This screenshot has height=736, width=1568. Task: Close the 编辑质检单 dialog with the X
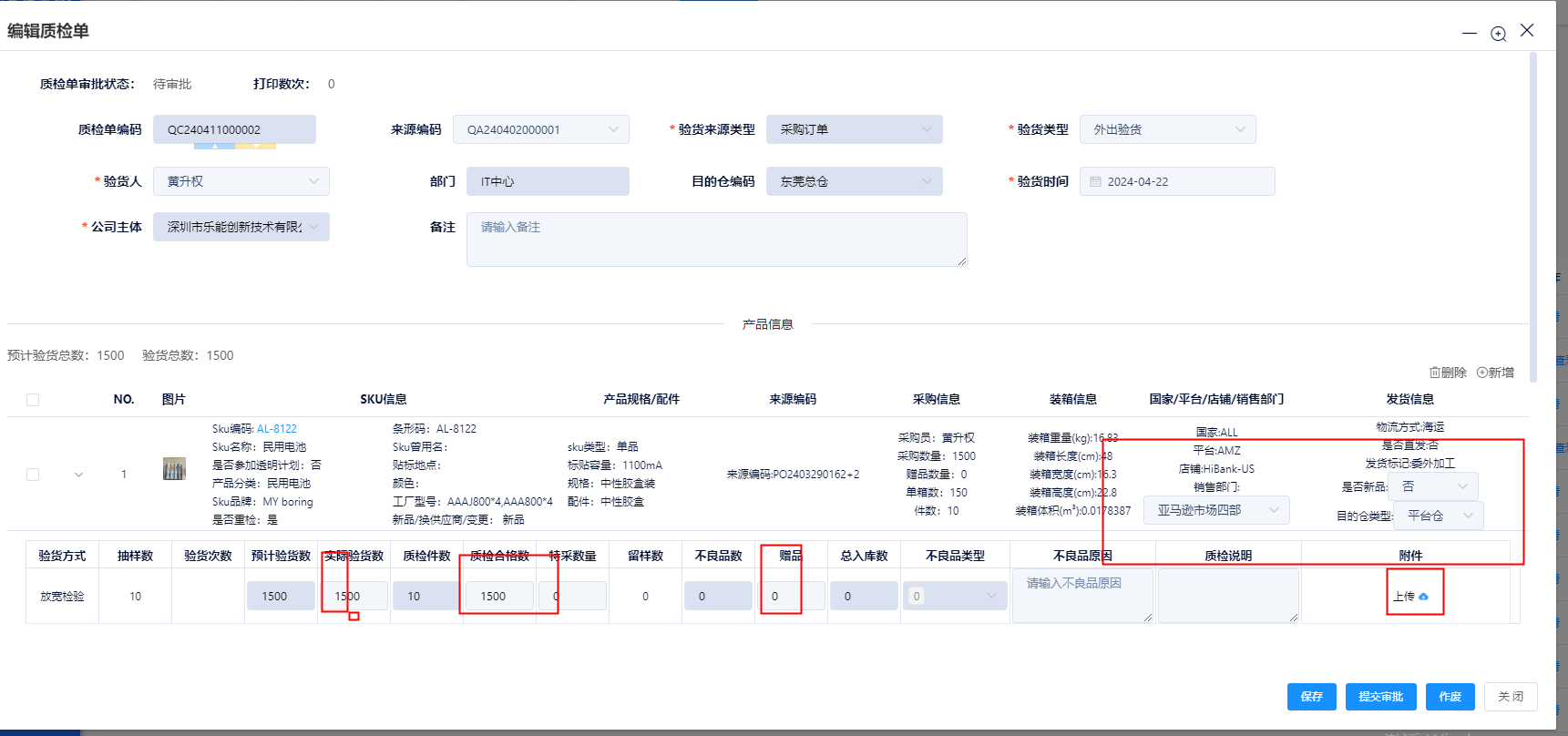point(1527,31)
